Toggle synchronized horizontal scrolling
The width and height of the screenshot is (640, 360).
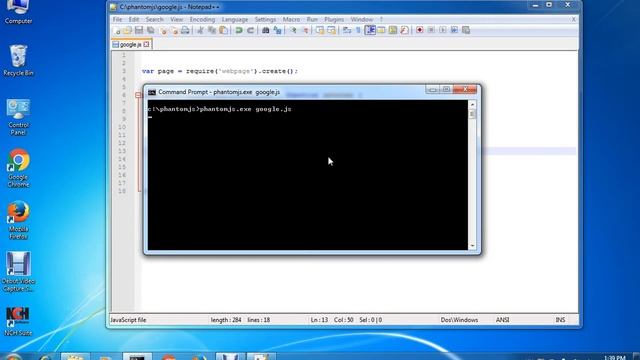tap(331, 30)
